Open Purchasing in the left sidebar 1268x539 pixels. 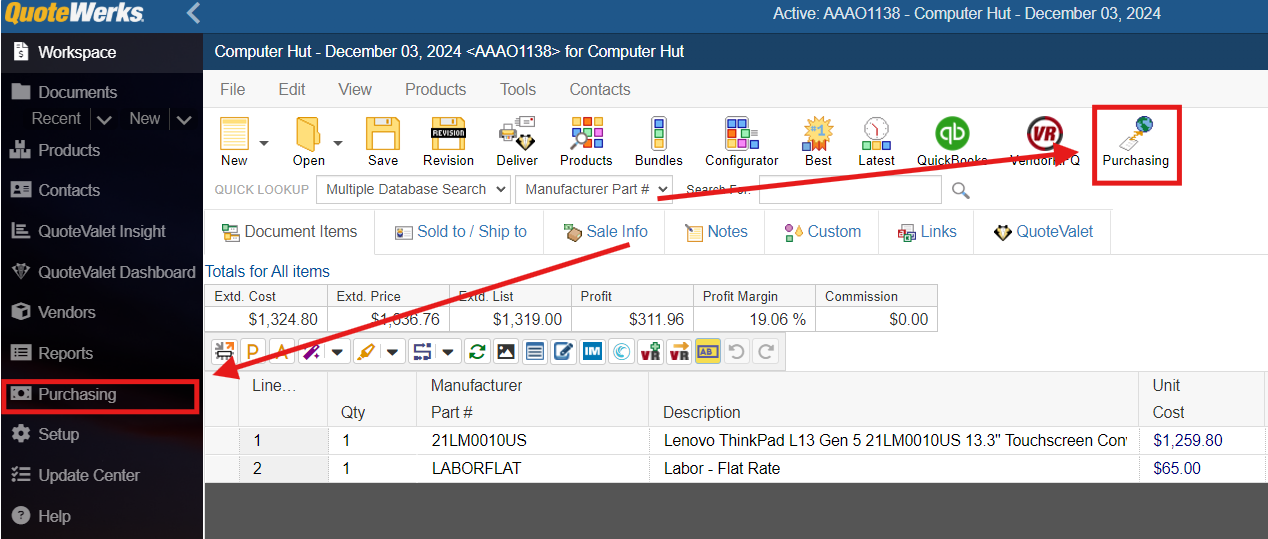tap(77, 394)
